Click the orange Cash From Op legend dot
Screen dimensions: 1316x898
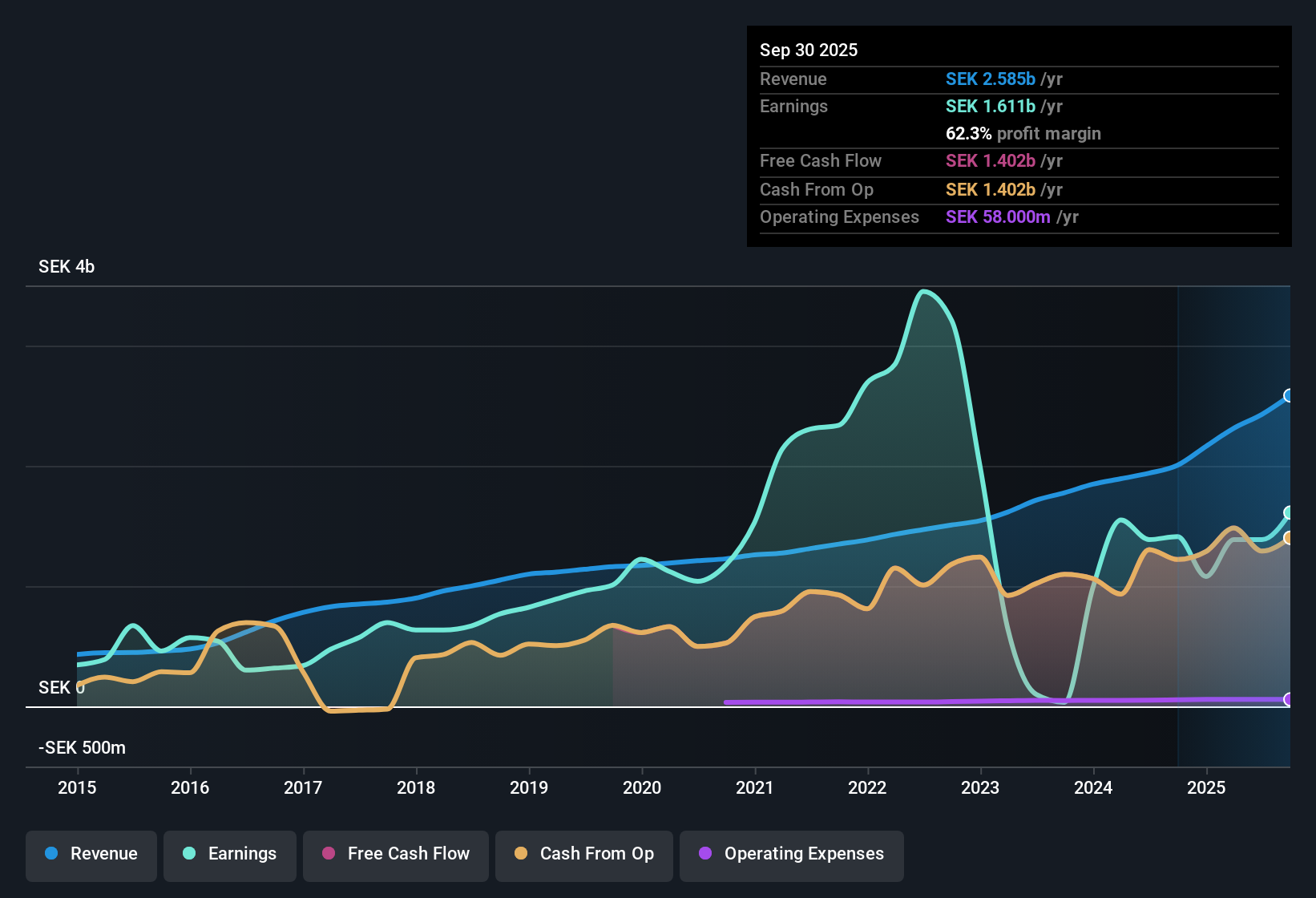(522, 854)
